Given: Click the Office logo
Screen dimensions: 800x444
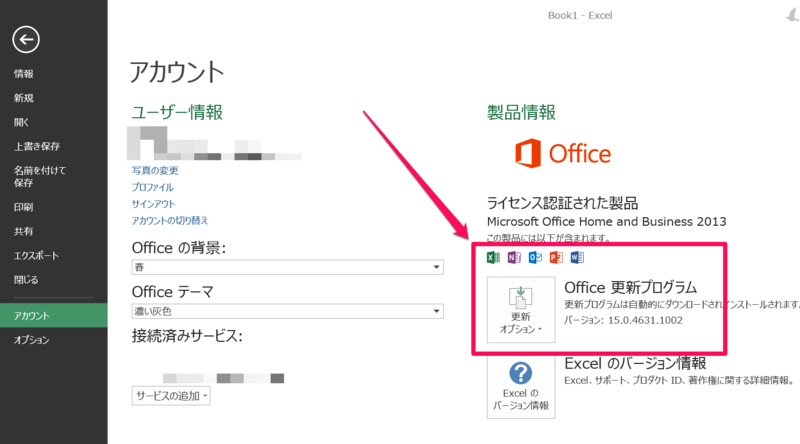Looking at the screenshot, I should tap(563, 153).
